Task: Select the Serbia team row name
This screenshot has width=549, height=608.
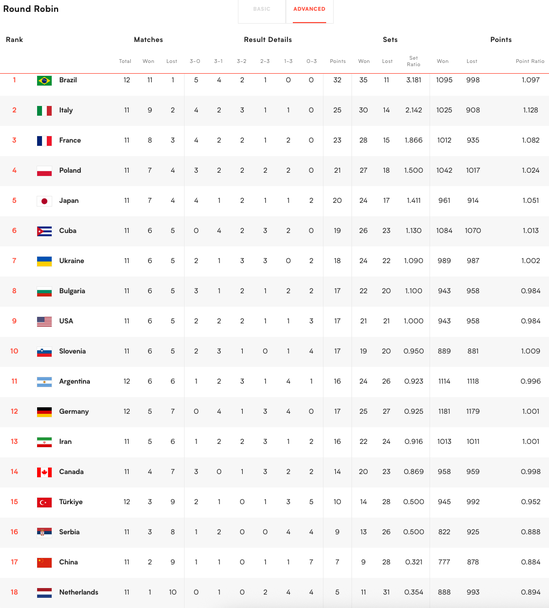Action: [69, 532]
